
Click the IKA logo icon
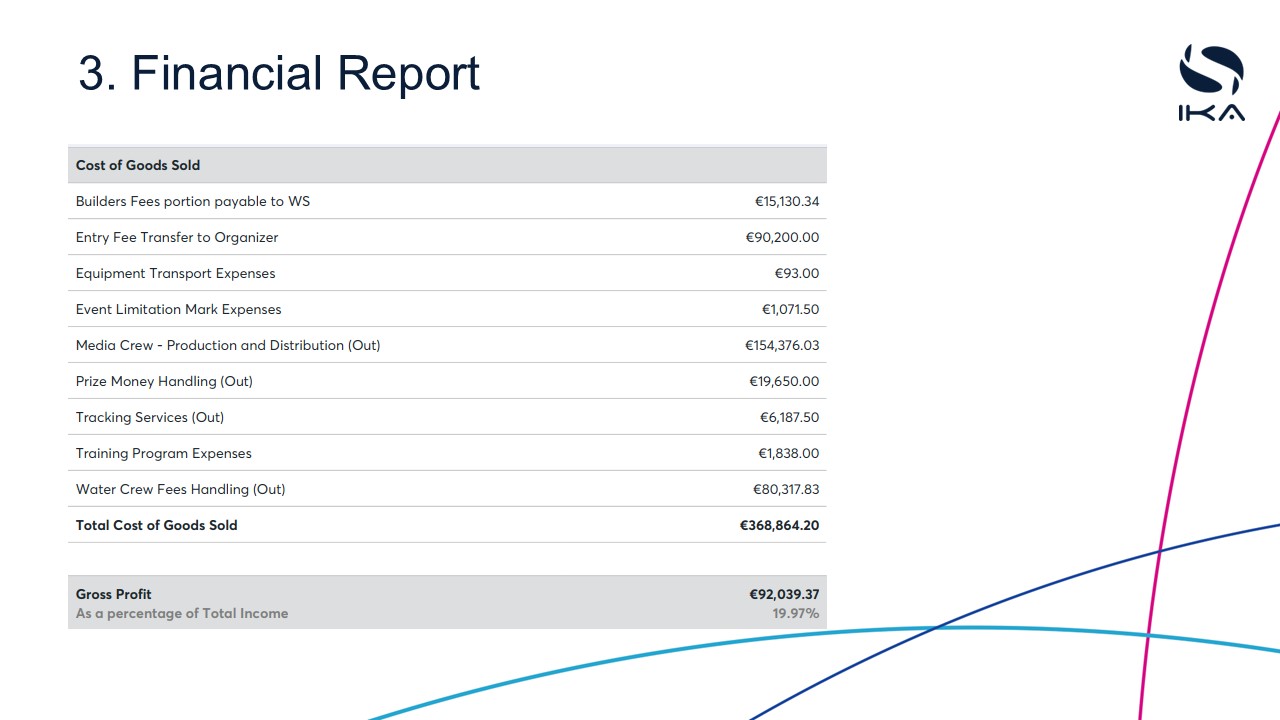tap(1211, 83)
